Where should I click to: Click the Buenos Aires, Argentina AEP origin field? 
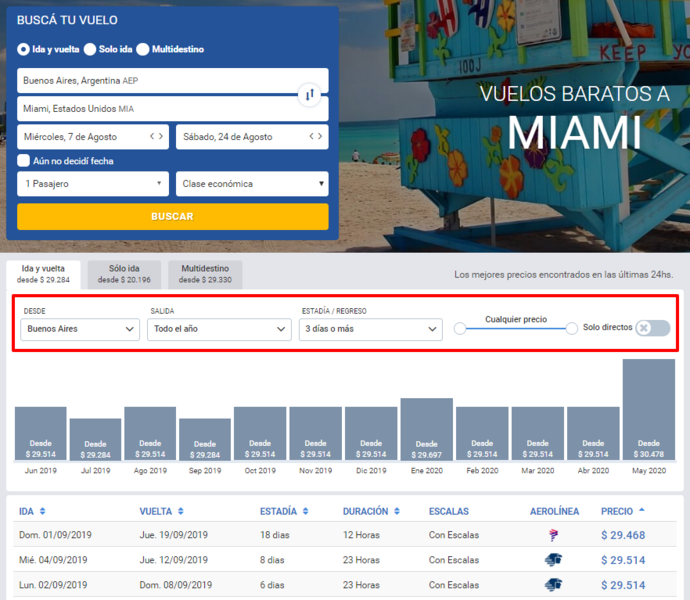[172, 81]
